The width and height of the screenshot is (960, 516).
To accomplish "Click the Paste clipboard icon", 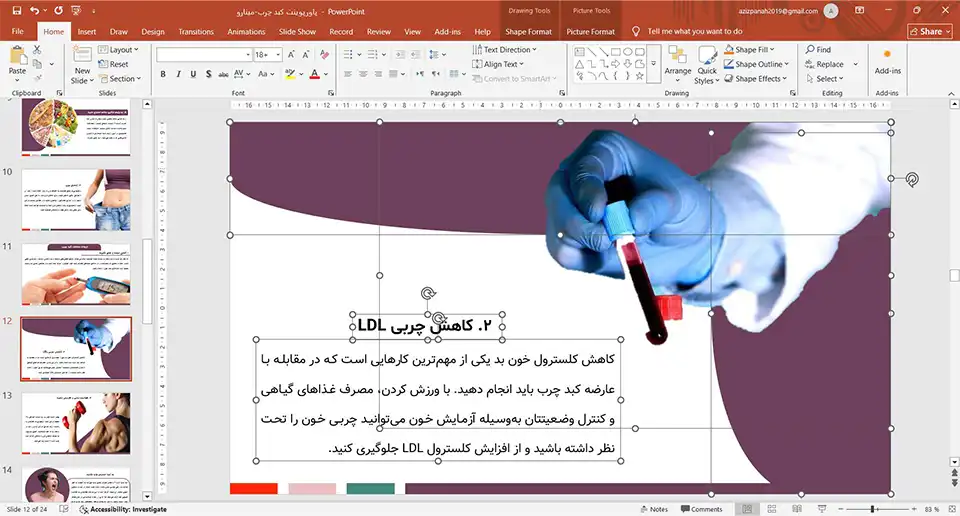I will [x=17, y=56].
